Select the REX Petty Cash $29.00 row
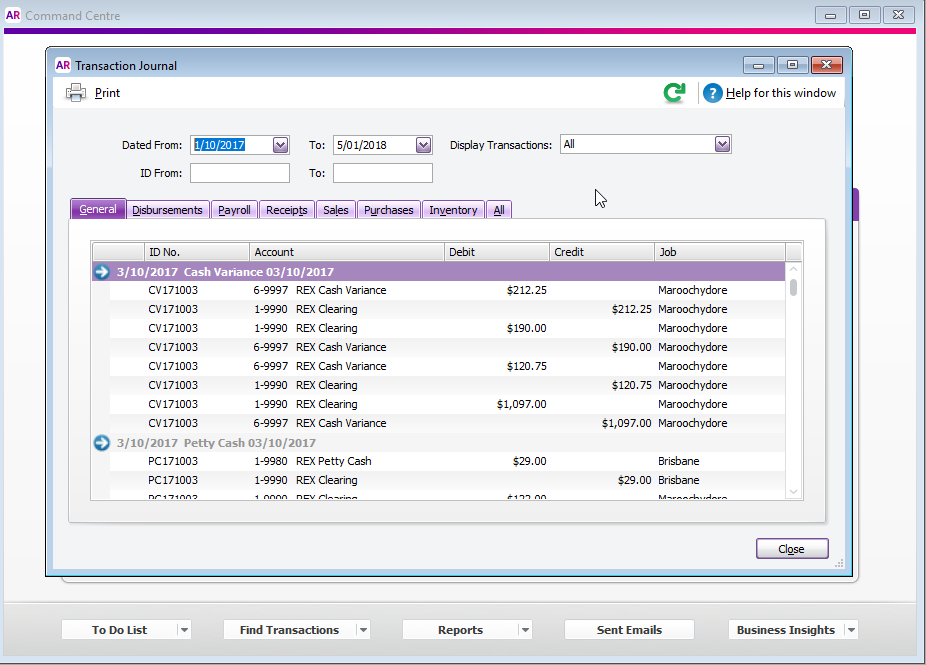 point(447,461)
